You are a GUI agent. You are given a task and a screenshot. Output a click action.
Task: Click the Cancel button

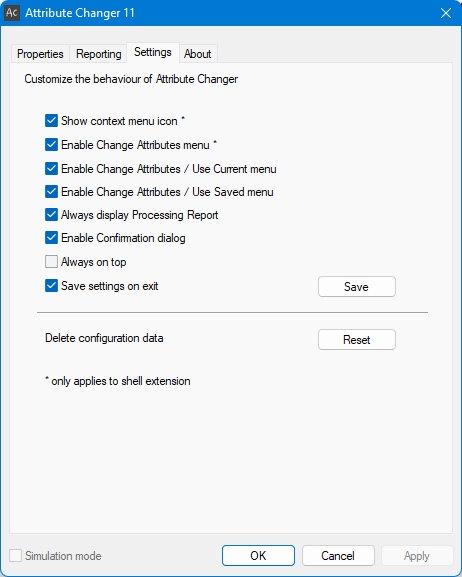(x=338, y=556)
